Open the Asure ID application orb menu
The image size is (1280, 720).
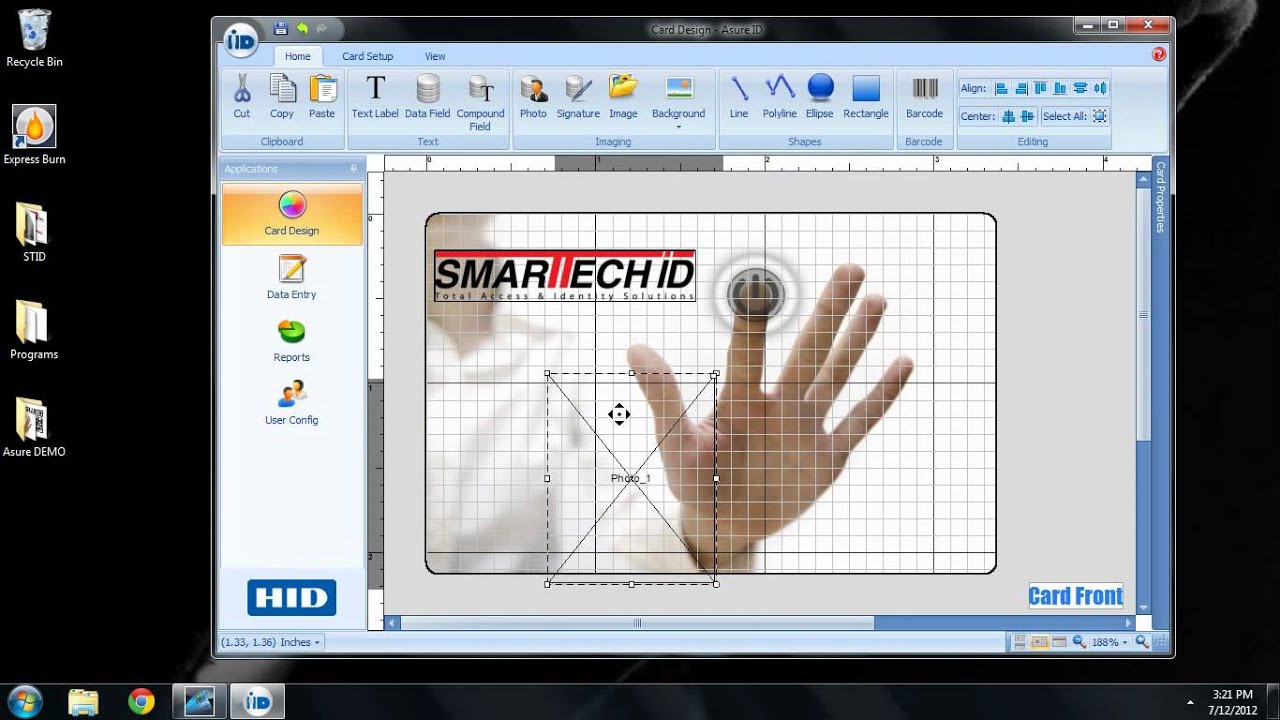(x=240, y=39)
